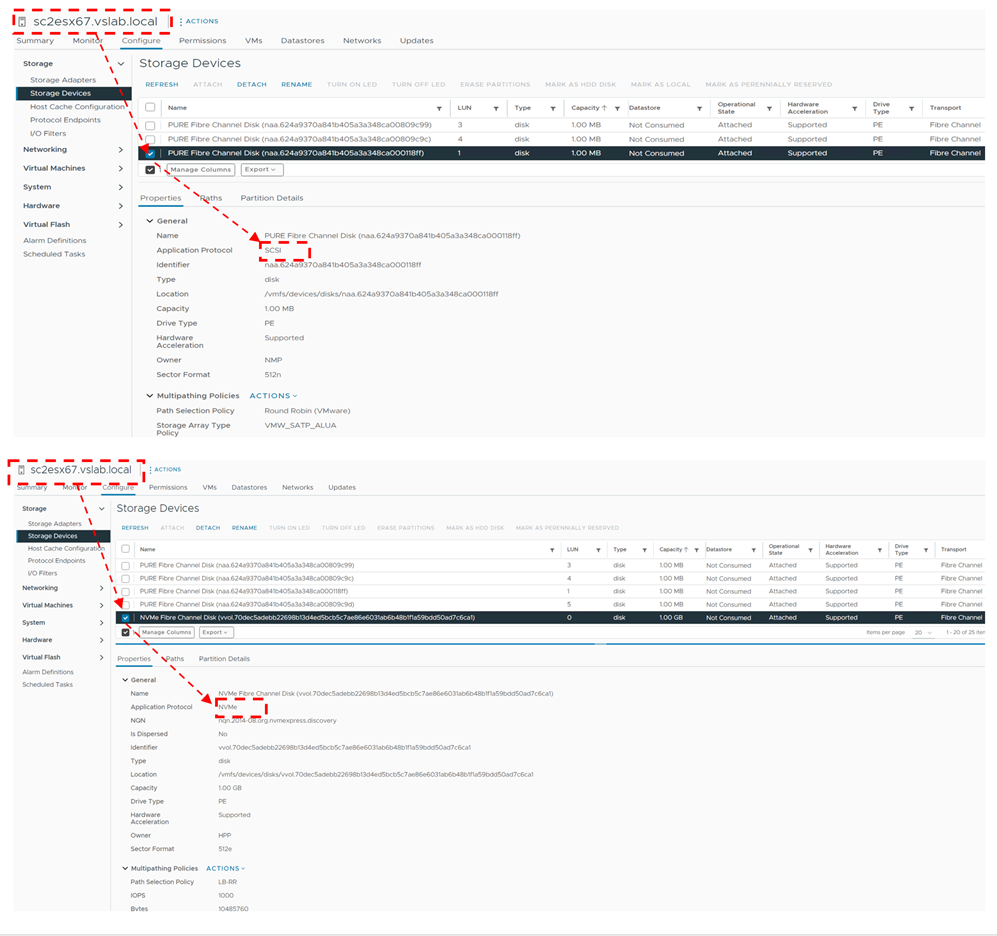997x936 pixels.
Task: Click Manage Columns button, lower screenshot
Action: [x=166, y=633]
